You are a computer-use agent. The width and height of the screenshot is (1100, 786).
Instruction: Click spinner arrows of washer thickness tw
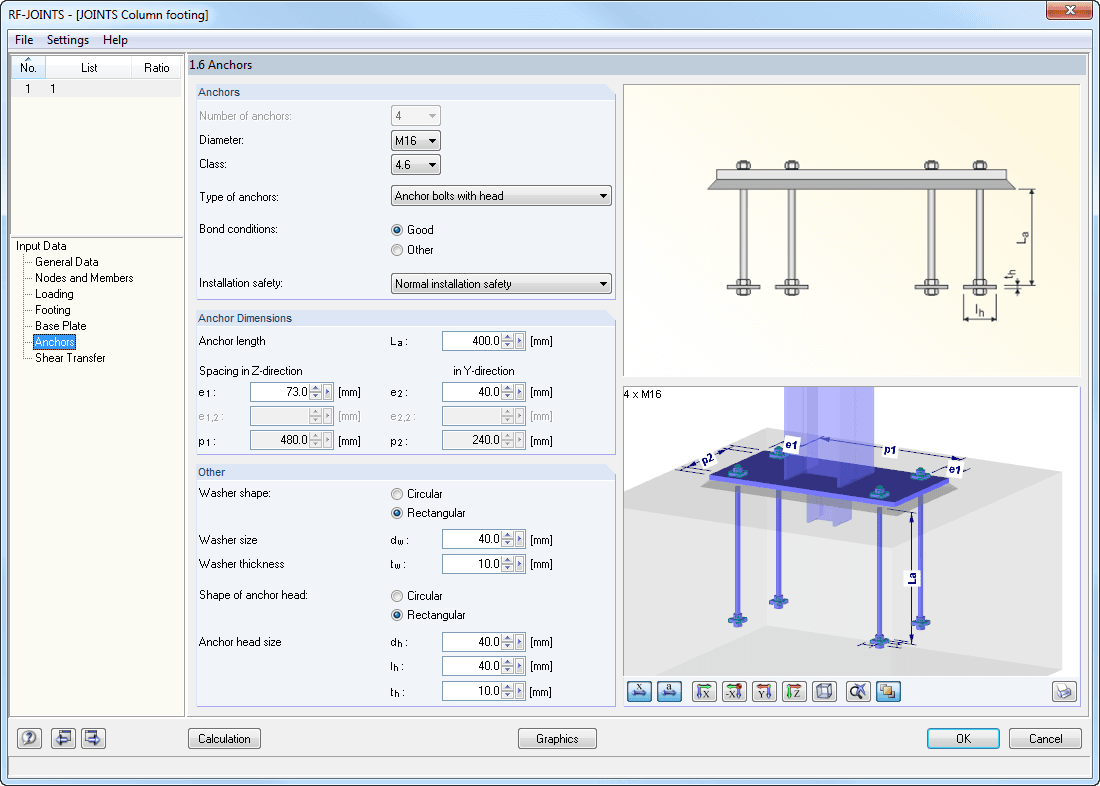click(508, 564)
